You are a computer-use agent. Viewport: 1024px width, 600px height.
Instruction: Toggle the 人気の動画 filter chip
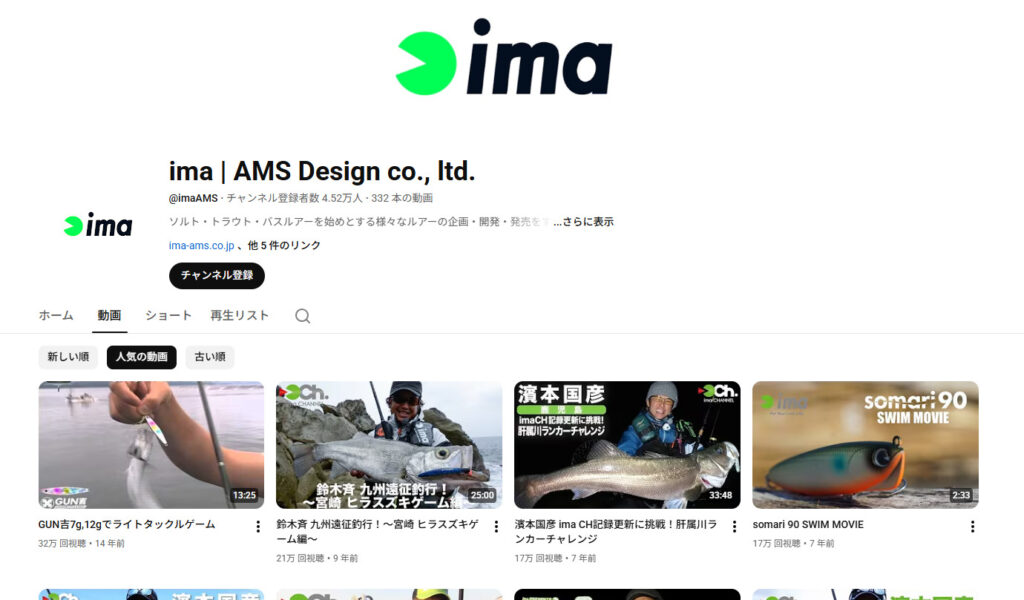pyautogui.click(x=140, y=356)
